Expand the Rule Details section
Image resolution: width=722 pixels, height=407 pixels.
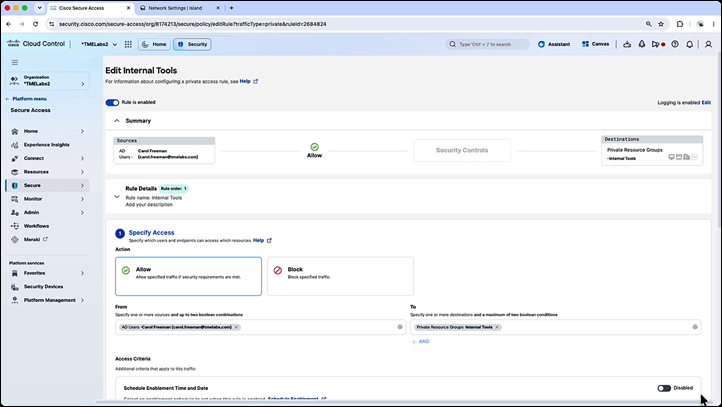point(116,197)
